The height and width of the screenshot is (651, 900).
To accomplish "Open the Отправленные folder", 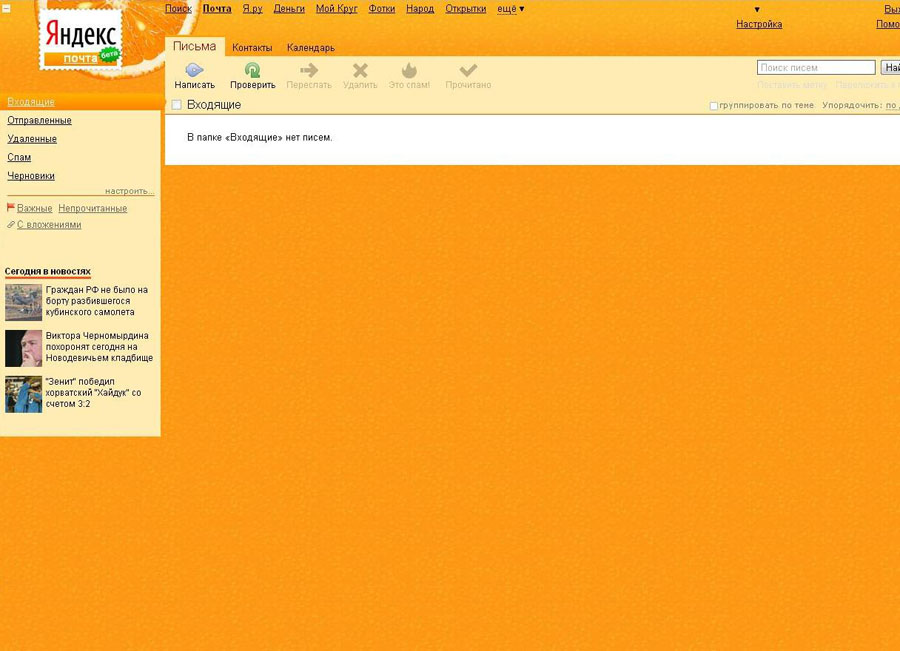I will point(40,120).
